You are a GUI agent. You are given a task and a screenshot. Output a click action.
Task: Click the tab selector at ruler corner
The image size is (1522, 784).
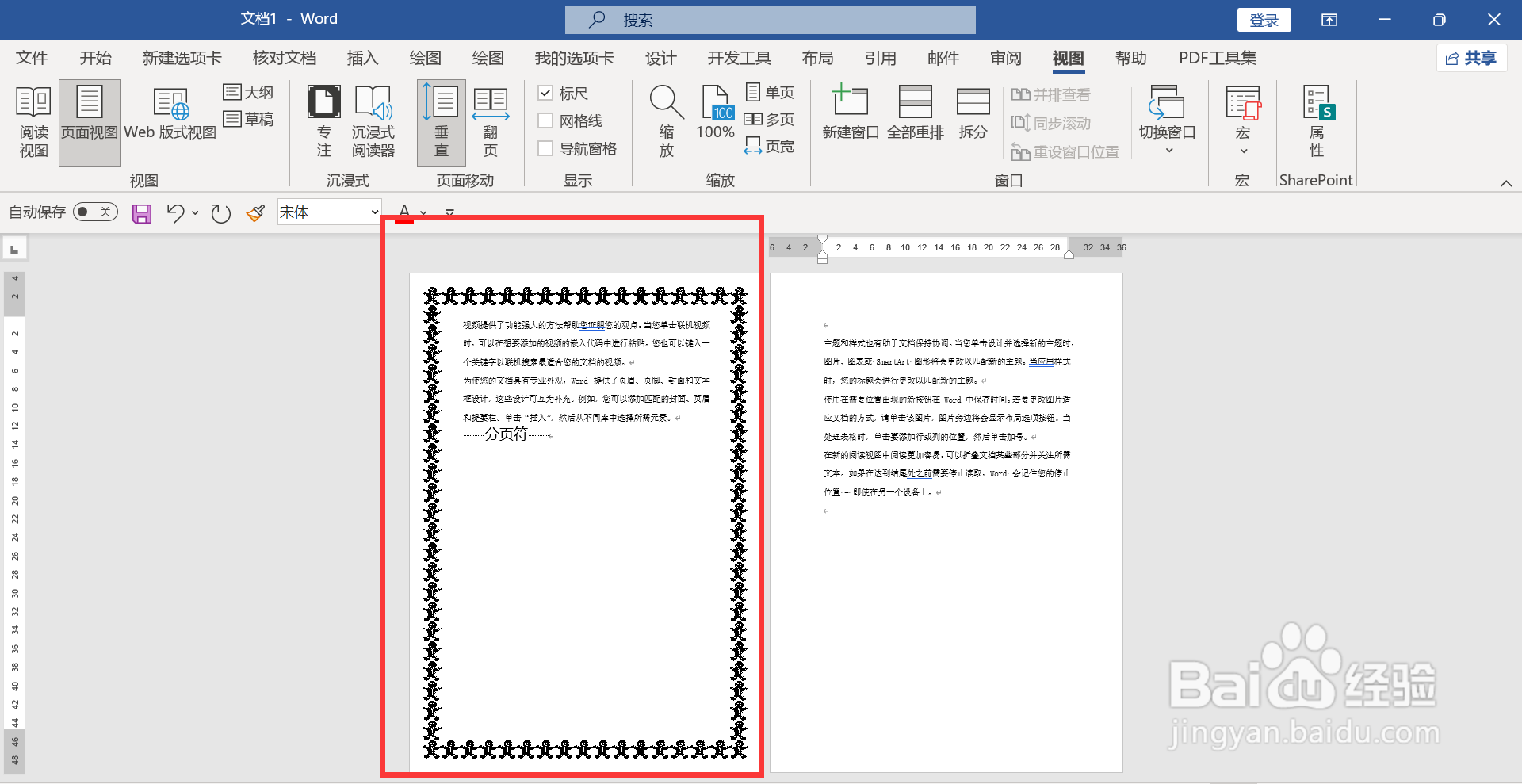point(14,249)
